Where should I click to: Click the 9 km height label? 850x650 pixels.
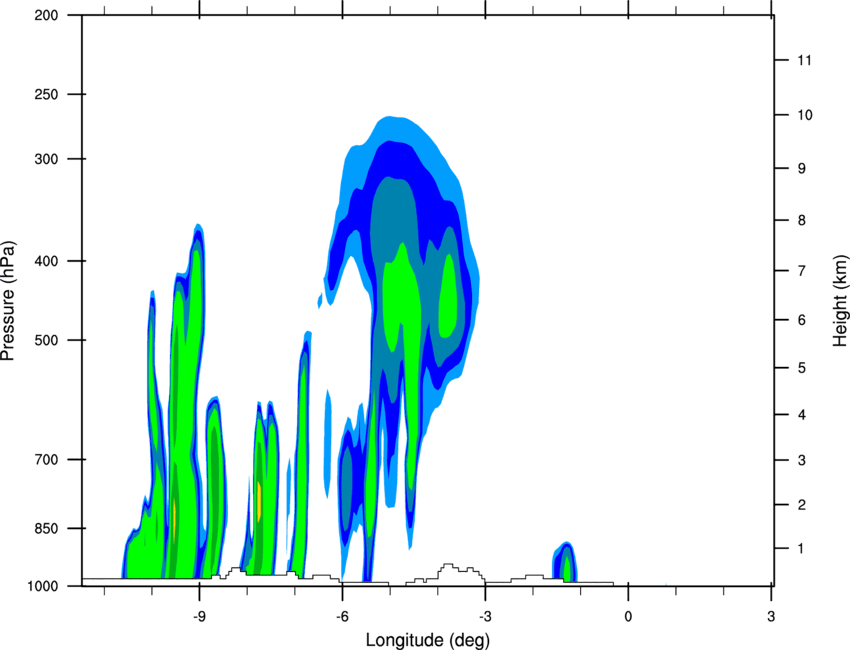click(802, 169)
